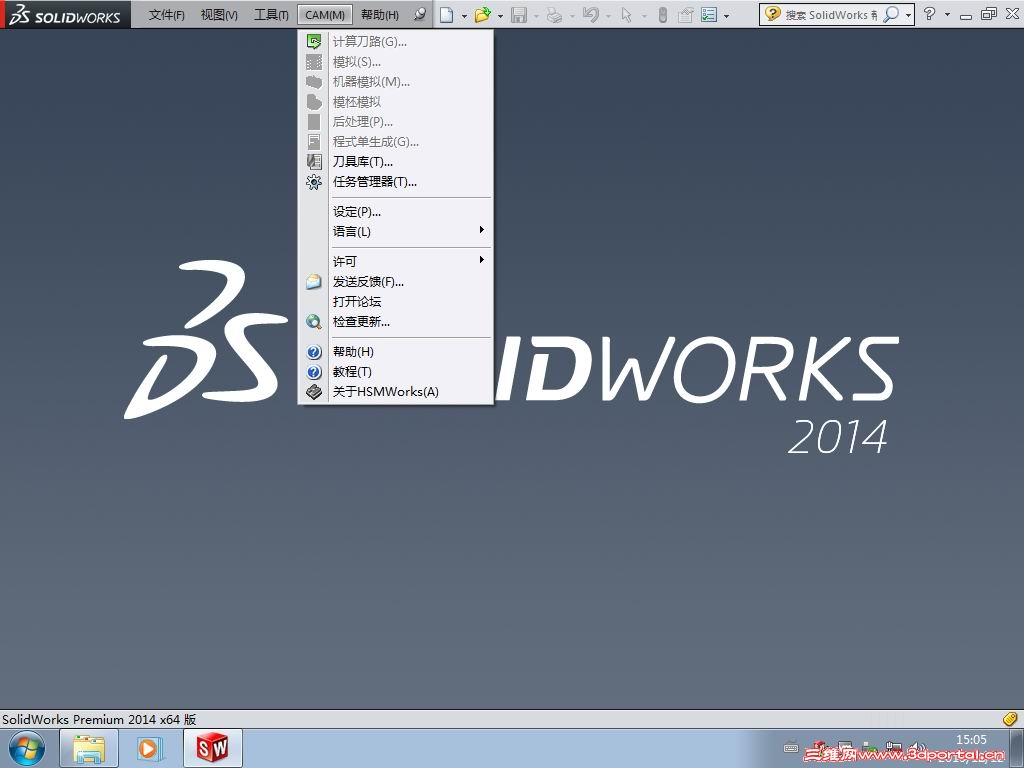The width and height of the screenshot is (1024, 768).
Task: Click the blue icon beside 教程(T)
Action: point(314,372)
